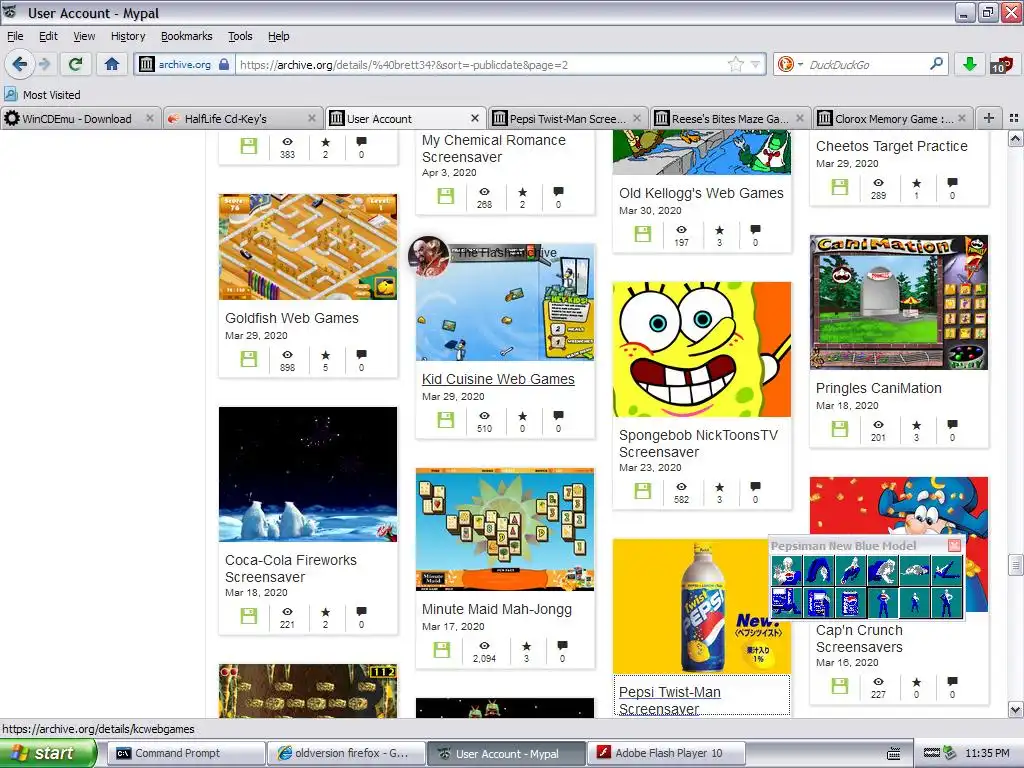This screenshot has height=768, width=1024.
Task: Open the URL history dropdown arrow
Action: pyautogui.click(x=756, y=64)
